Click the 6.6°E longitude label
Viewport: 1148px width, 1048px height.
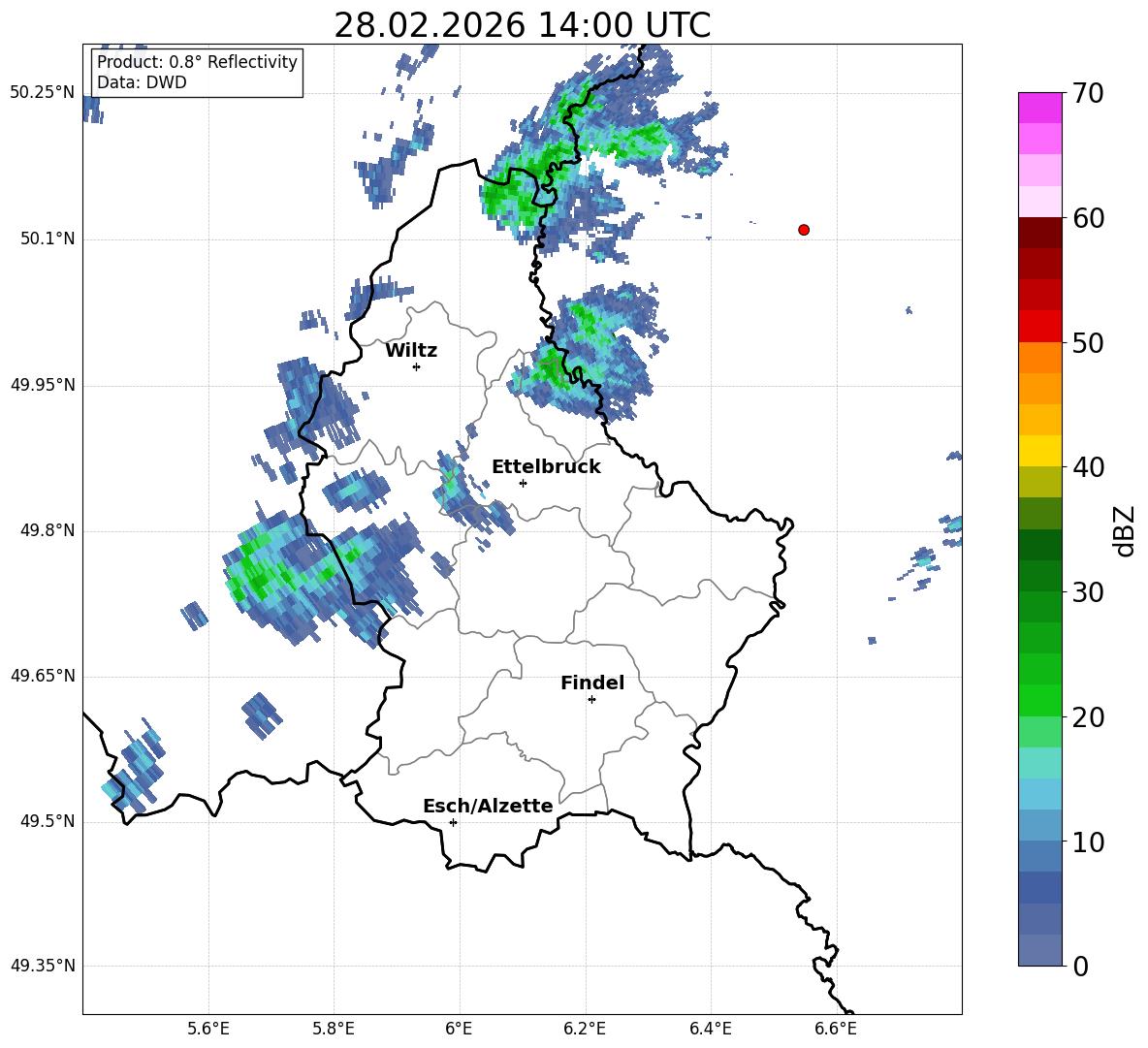coord(836,1029)
